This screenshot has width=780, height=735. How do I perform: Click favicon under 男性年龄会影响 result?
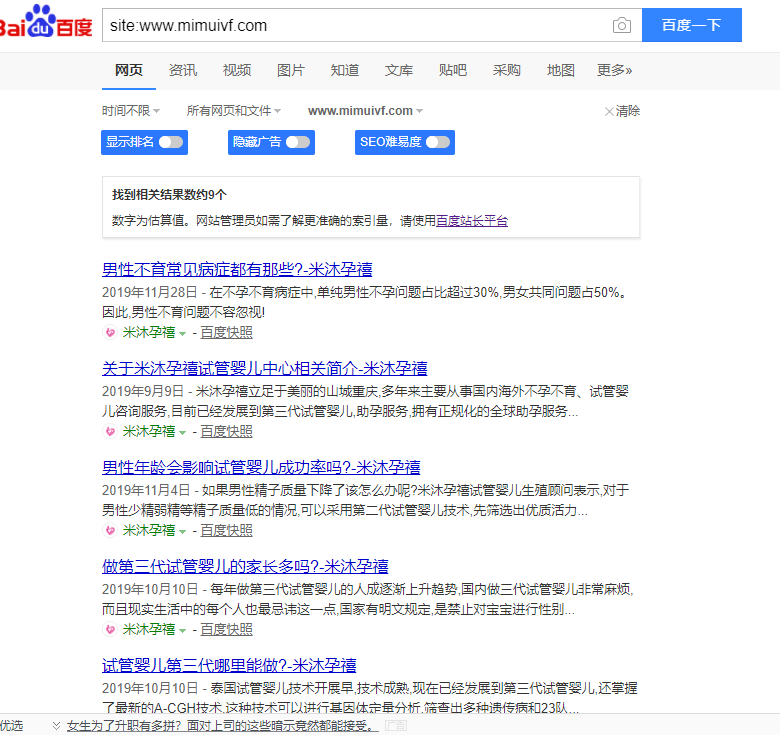click(110, 530)
